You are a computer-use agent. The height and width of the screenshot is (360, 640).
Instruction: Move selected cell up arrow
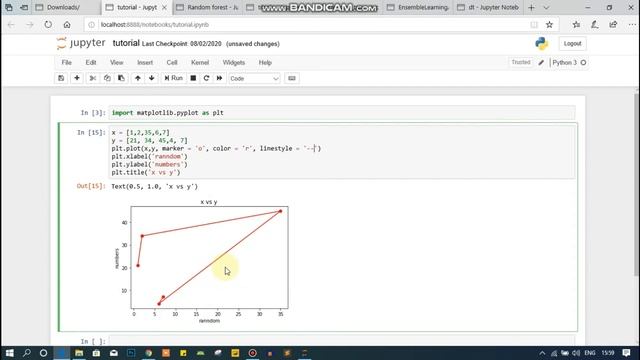point(138,78)
